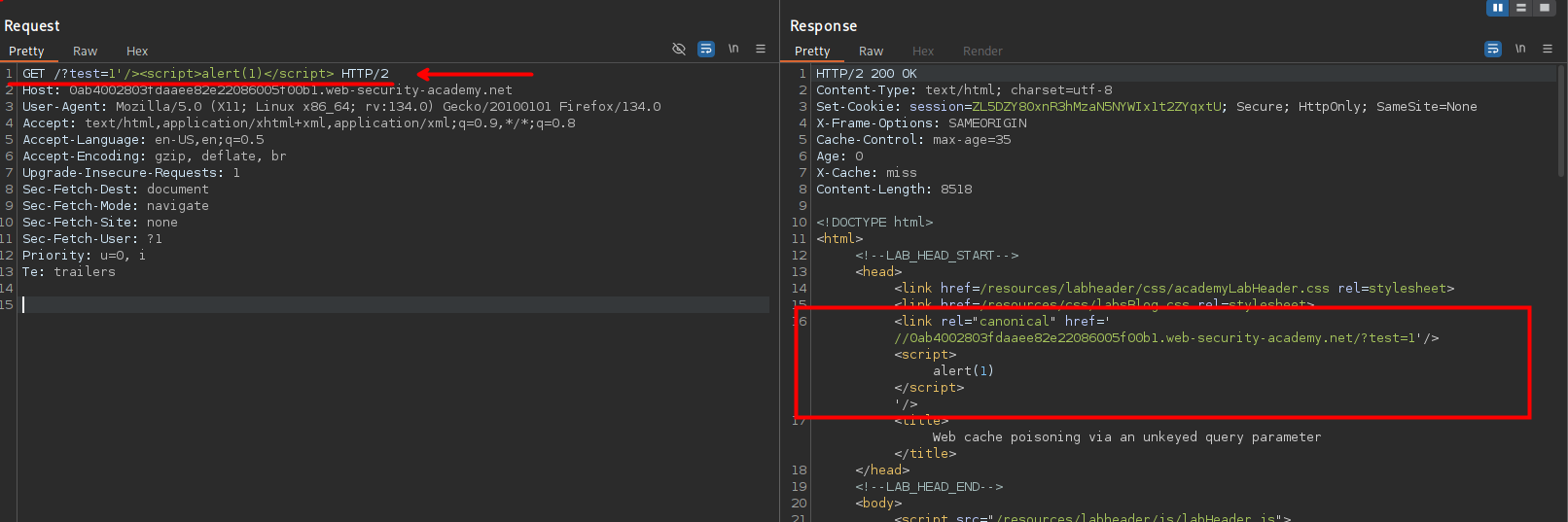Click the Set-Cookie session header line
The width and height of the screenshot is (1568, 522).
point(1146,107)
